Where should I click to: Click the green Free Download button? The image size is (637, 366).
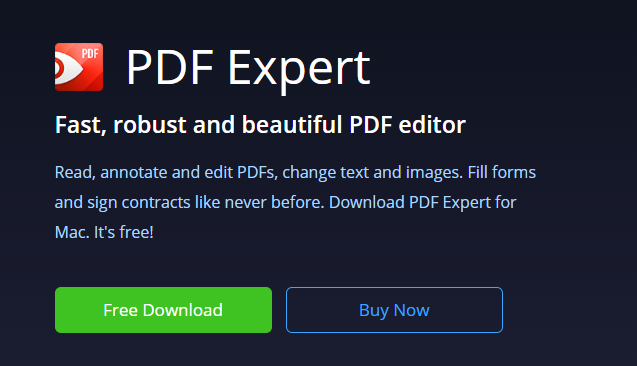coord(163,310)
